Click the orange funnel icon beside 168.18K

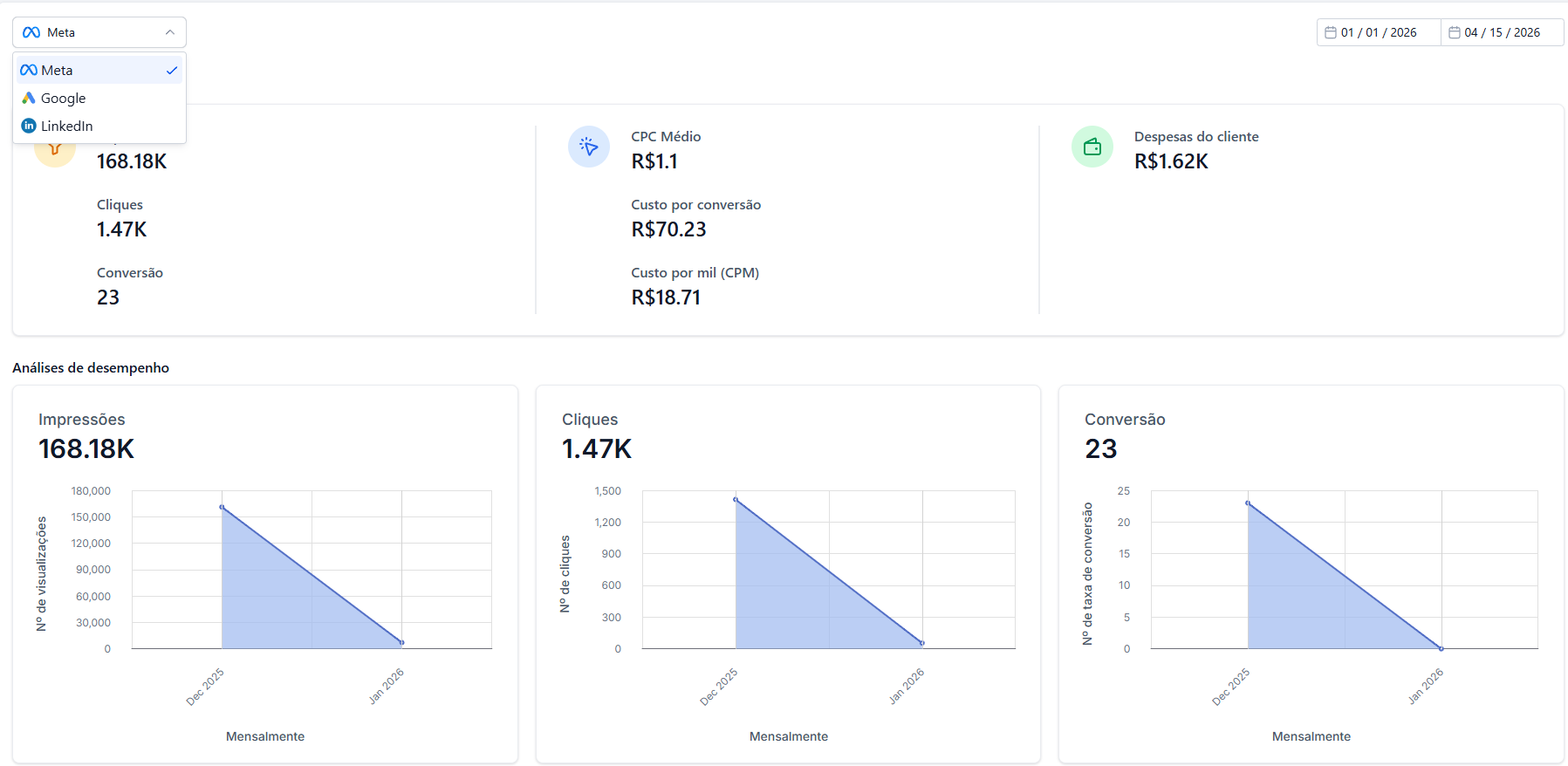54,150
